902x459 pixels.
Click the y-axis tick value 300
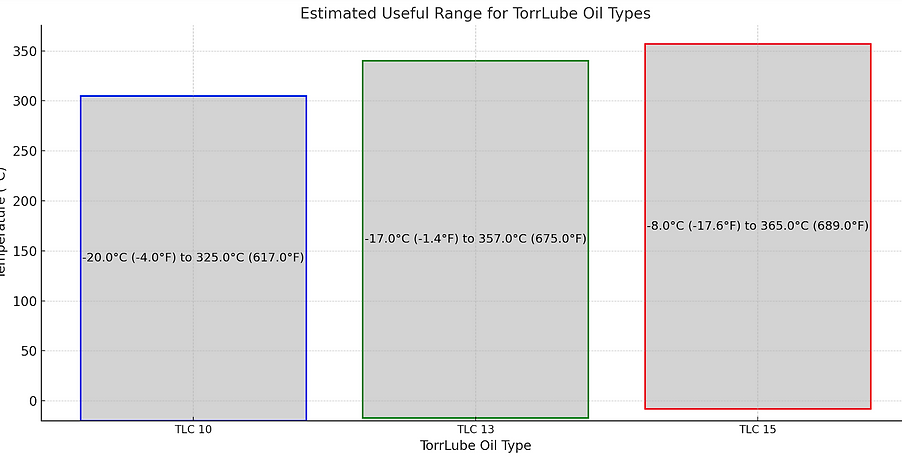(25, 101)
